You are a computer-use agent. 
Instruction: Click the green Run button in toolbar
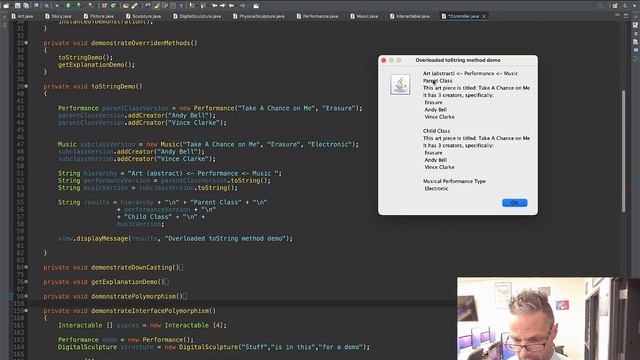68,6
